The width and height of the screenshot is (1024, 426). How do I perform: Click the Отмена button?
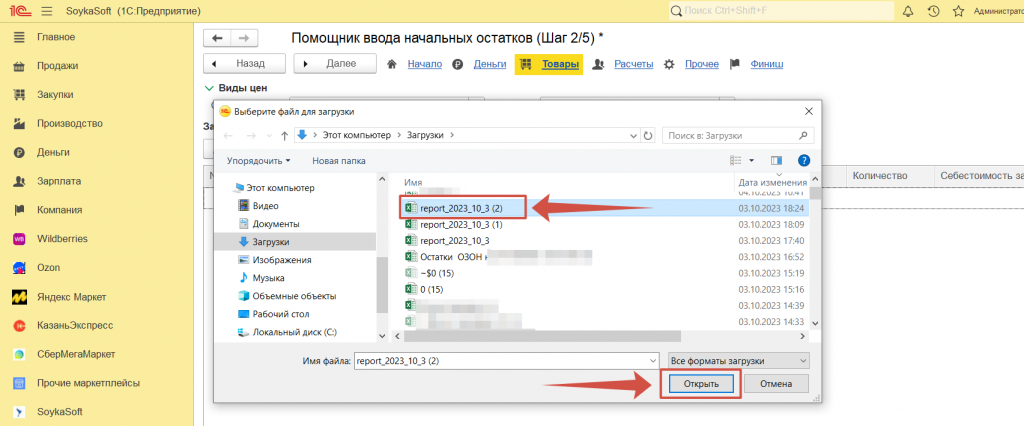(x=775, y=384)
